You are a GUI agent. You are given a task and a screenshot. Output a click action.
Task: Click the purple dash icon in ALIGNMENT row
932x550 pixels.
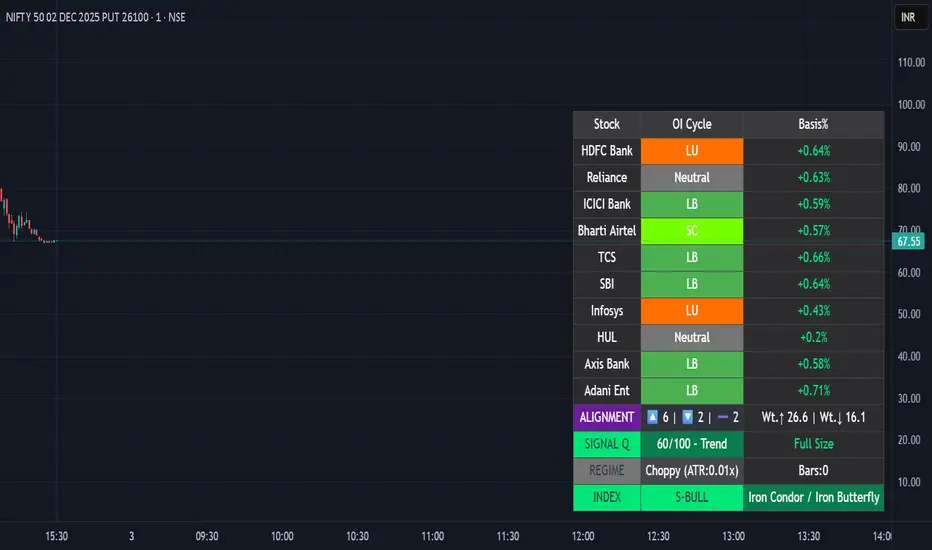(724, 417)
